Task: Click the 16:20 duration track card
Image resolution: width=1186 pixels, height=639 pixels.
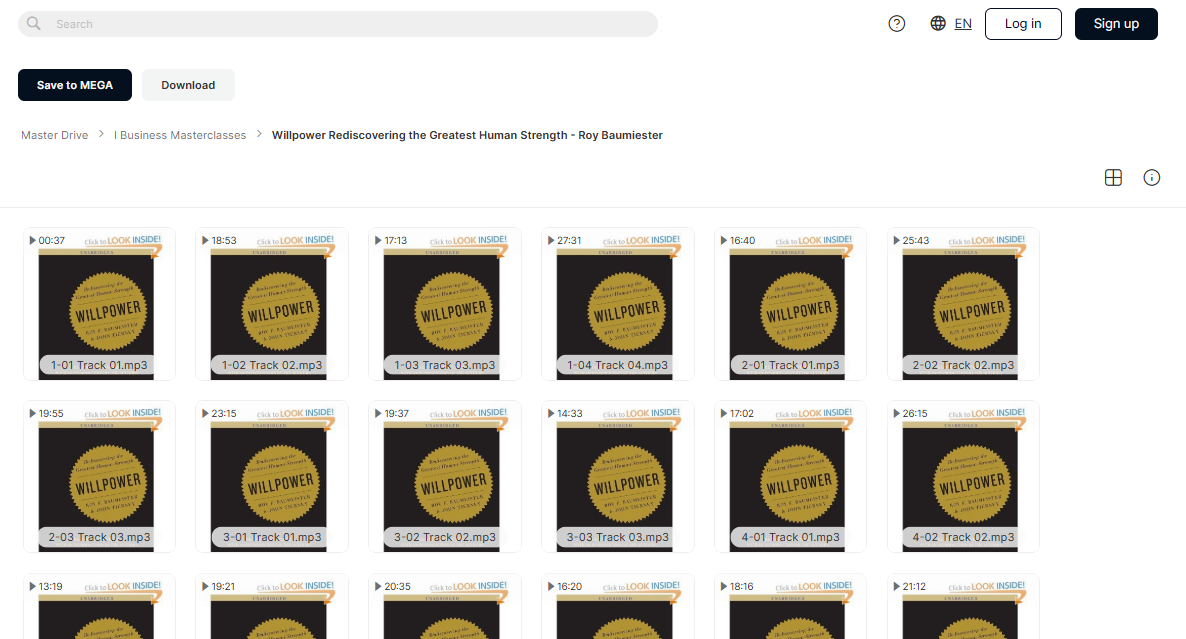Action: click(x=618, y=606)
